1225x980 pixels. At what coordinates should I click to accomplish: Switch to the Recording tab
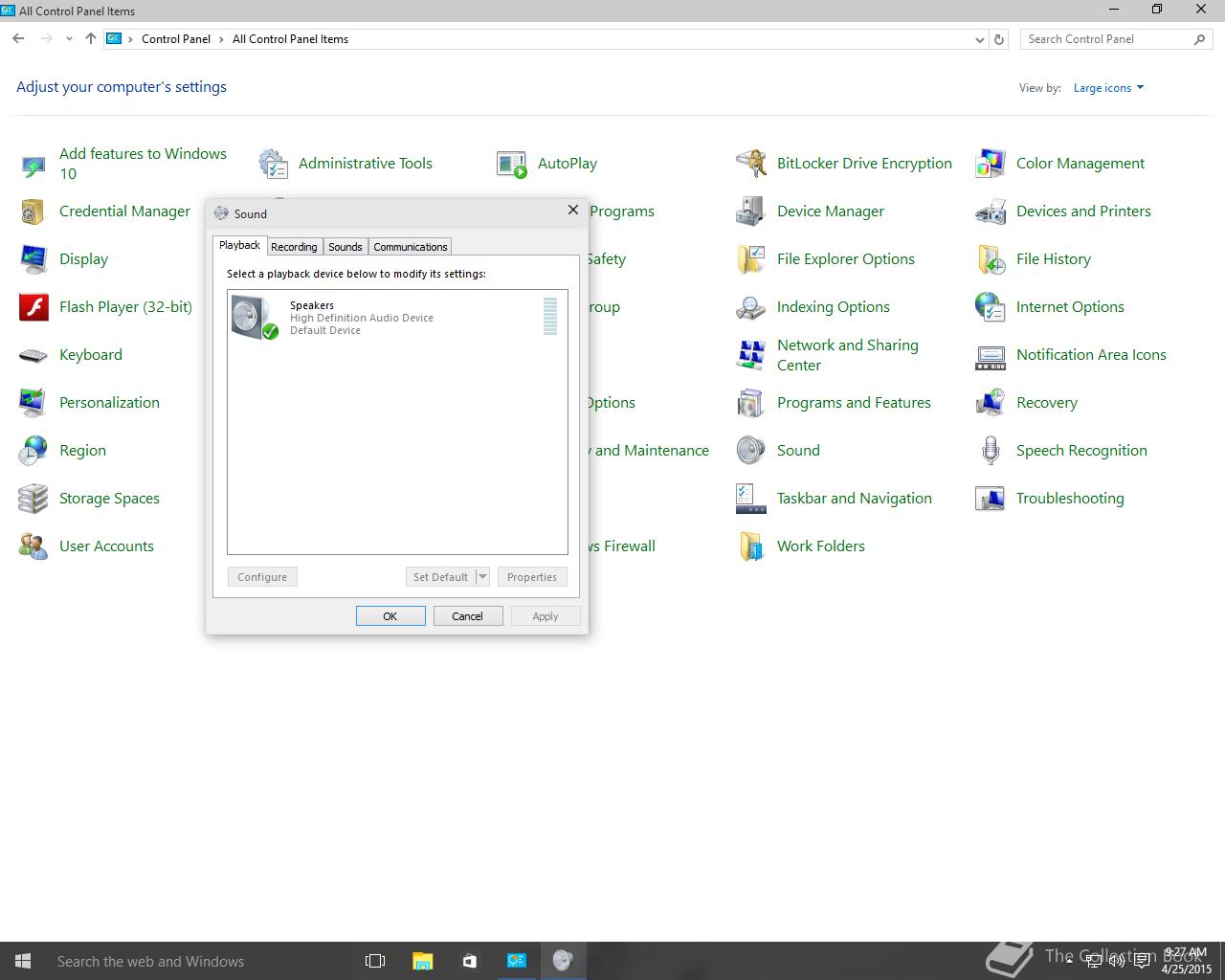pos(294,247)
